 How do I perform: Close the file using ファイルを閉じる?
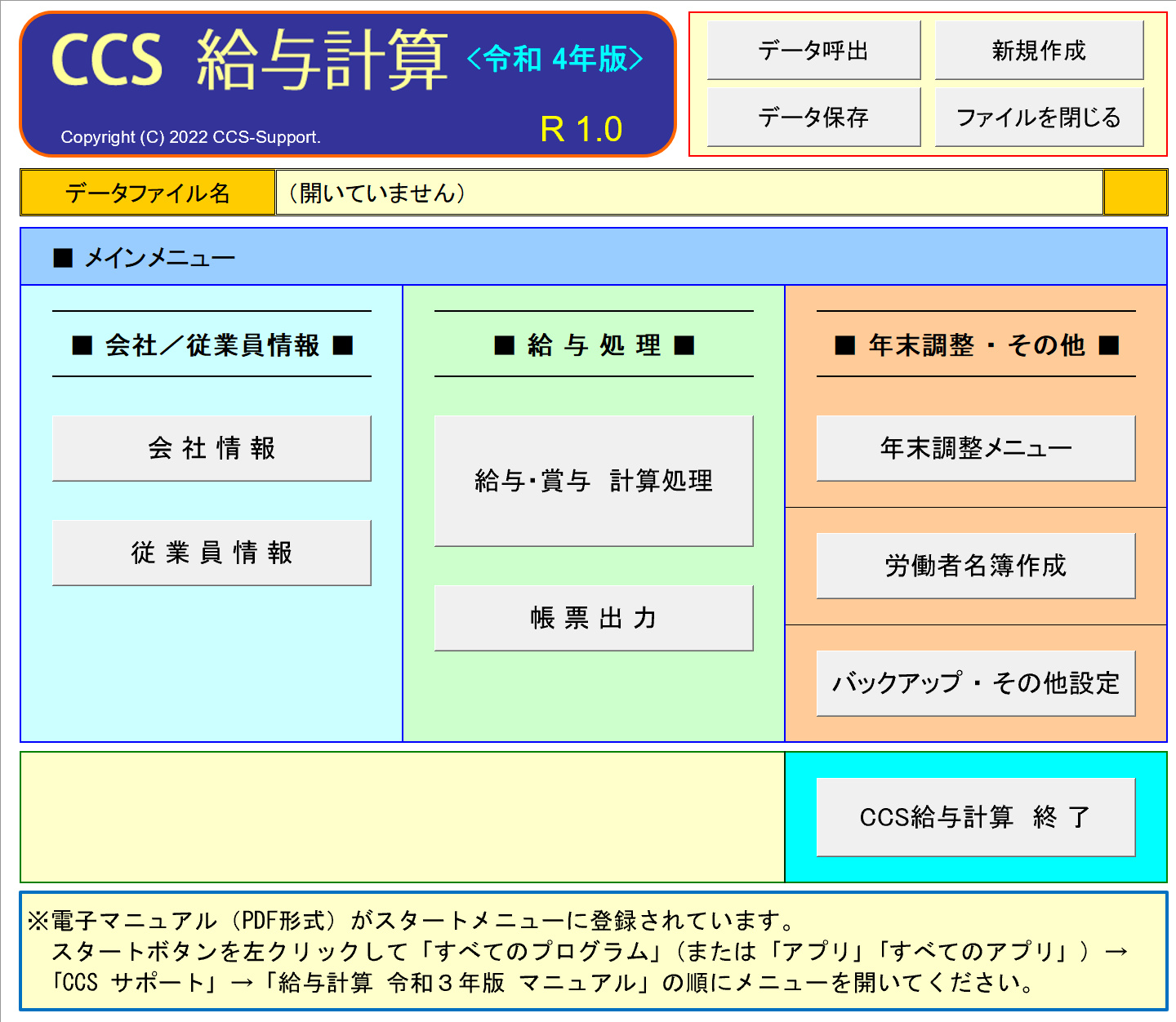point(1039,118)
